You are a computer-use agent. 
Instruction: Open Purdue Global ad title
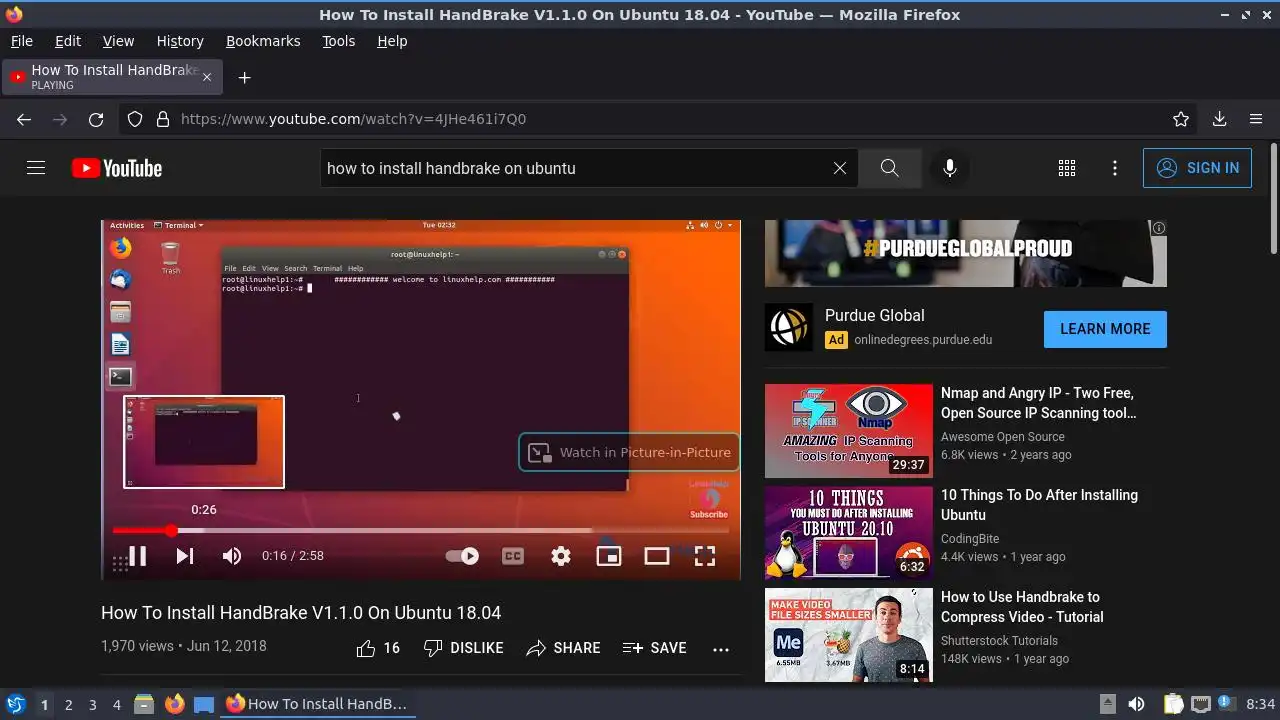pyautogui.click(x=875, y=316)
